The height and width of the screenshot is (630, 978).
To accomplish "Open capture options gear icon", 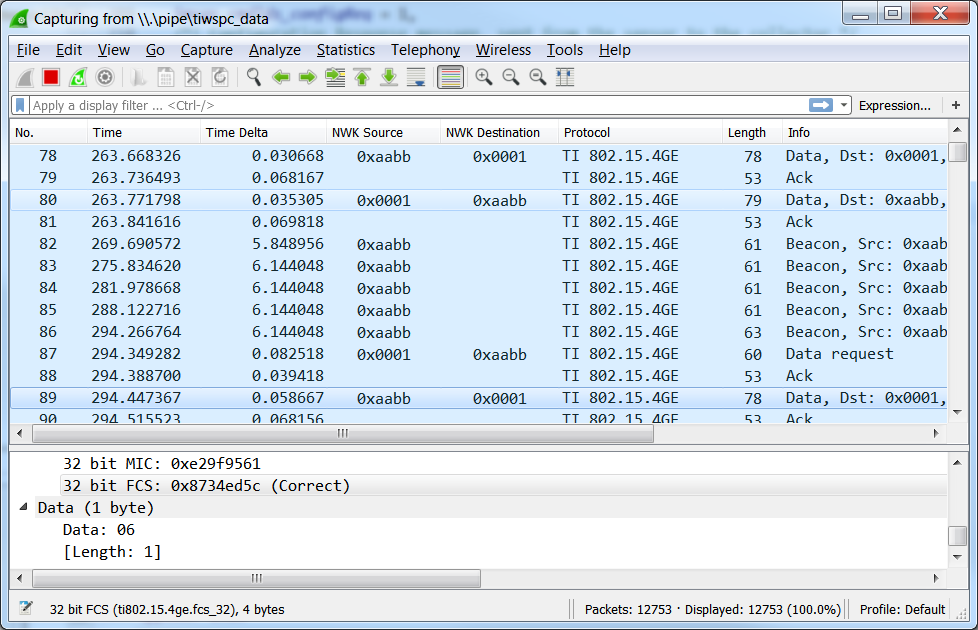I will (x=105, y=77).
